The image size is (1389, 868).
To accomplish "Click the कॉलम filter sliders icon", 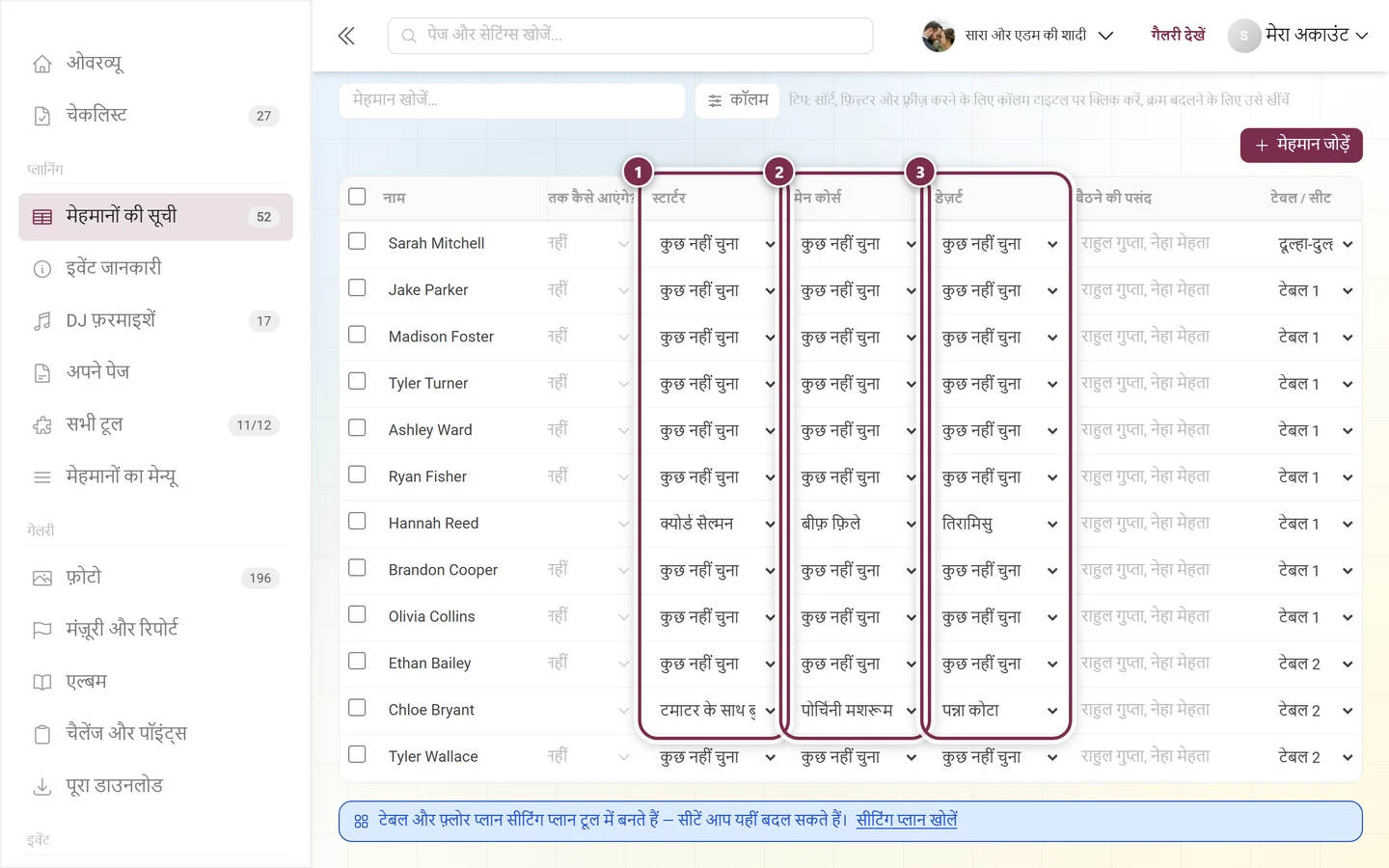I will [715, 100].
